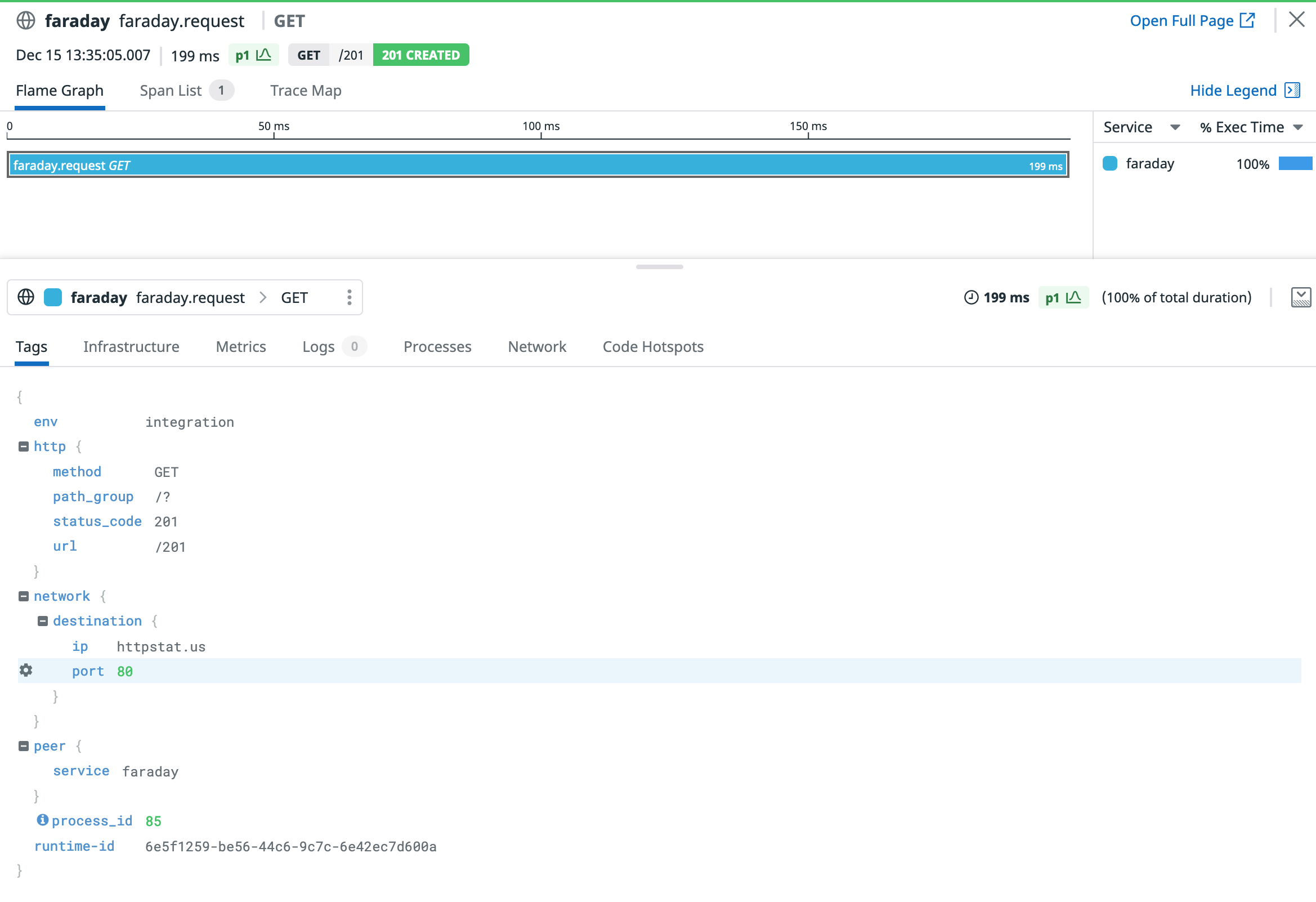Collapse the network tag group
The image size is (1316, 902).
tap(24, 597)
